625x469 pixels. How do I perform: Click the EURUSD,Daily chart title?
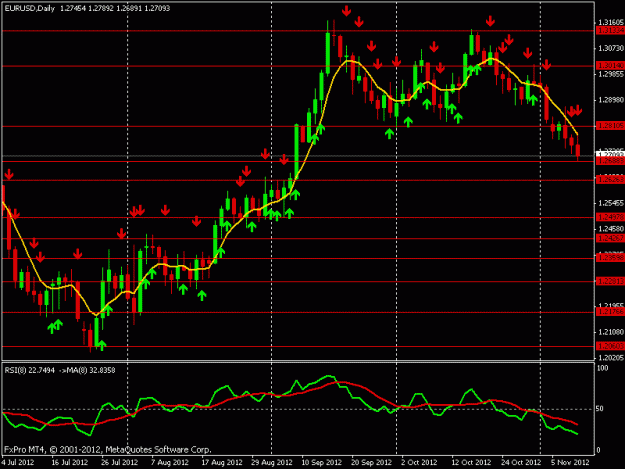(x=29, y=8)
